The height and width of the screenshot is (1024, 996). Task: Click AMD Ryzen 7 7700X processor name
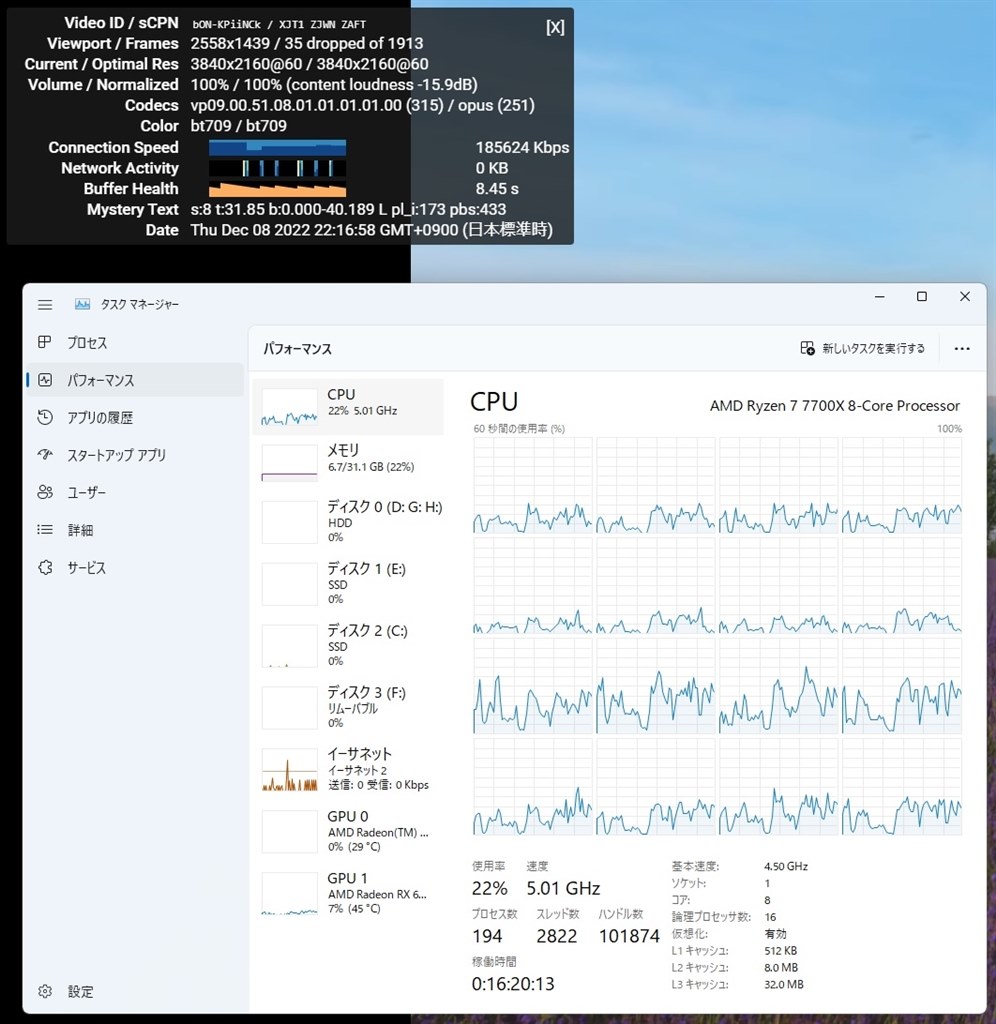[x=835, y=406]
